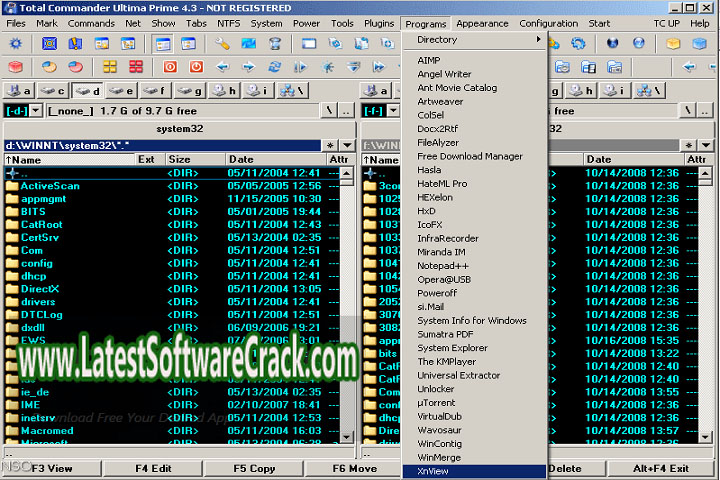Click left panel scrollbar up arrow
Viewport: 720px width, 480px height.
pos(347,173)
